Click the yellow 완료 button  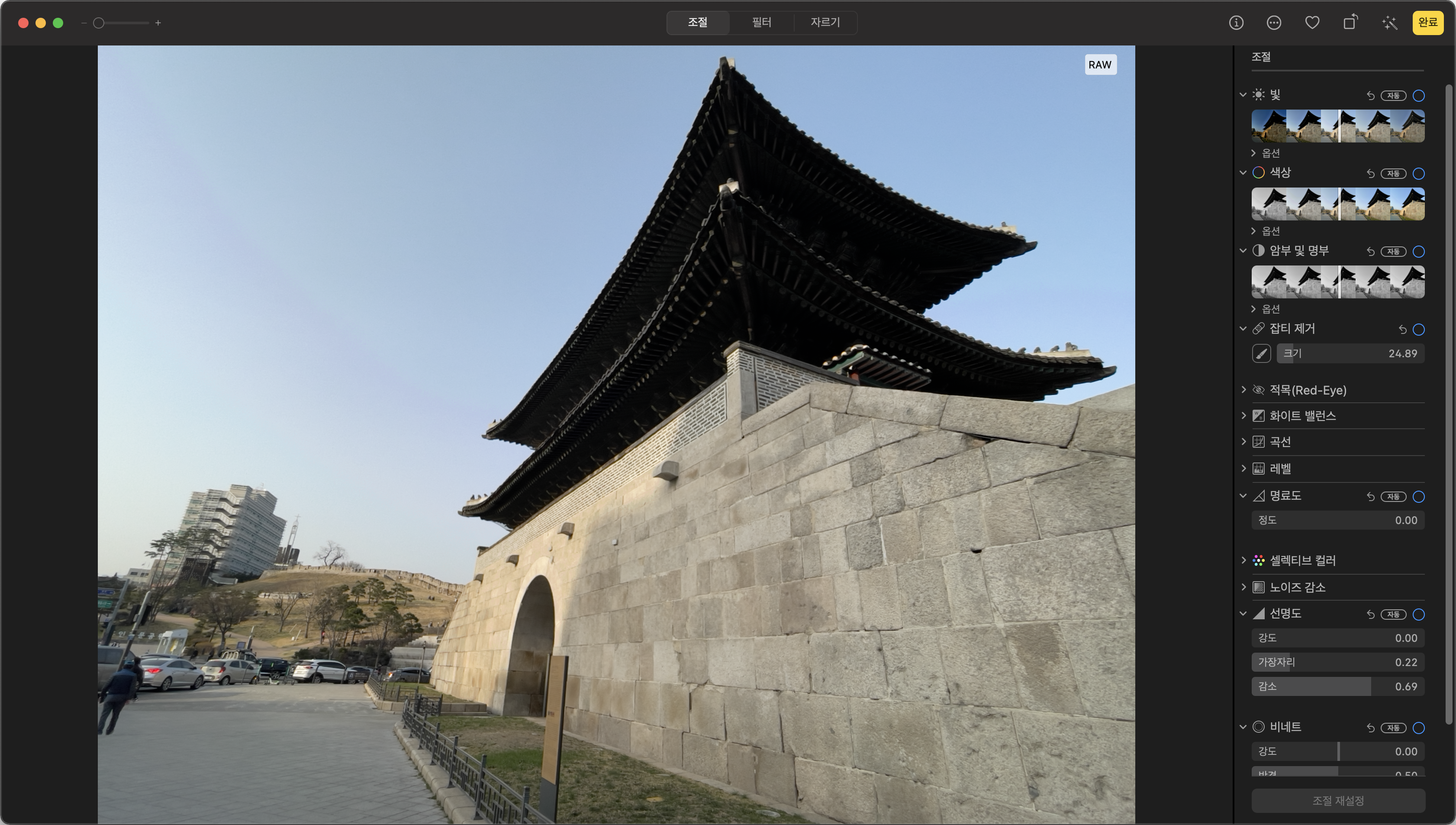pos(1427,23)
